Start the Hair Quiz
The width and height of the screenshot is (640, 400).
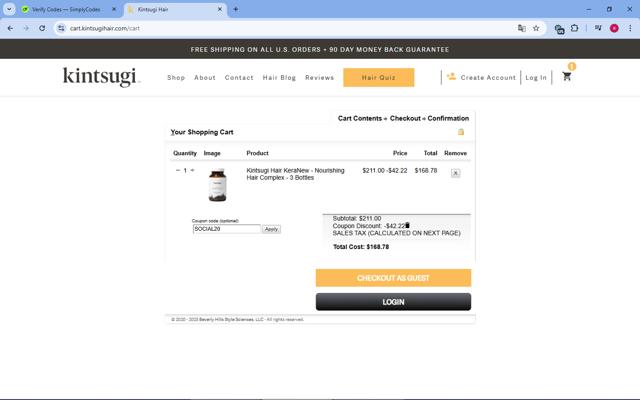coord(378,78)
